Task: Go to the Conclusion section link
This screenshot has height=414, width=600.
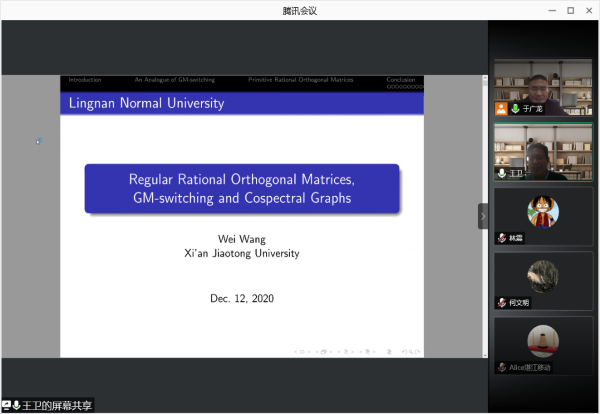Action: click(400, 79)
